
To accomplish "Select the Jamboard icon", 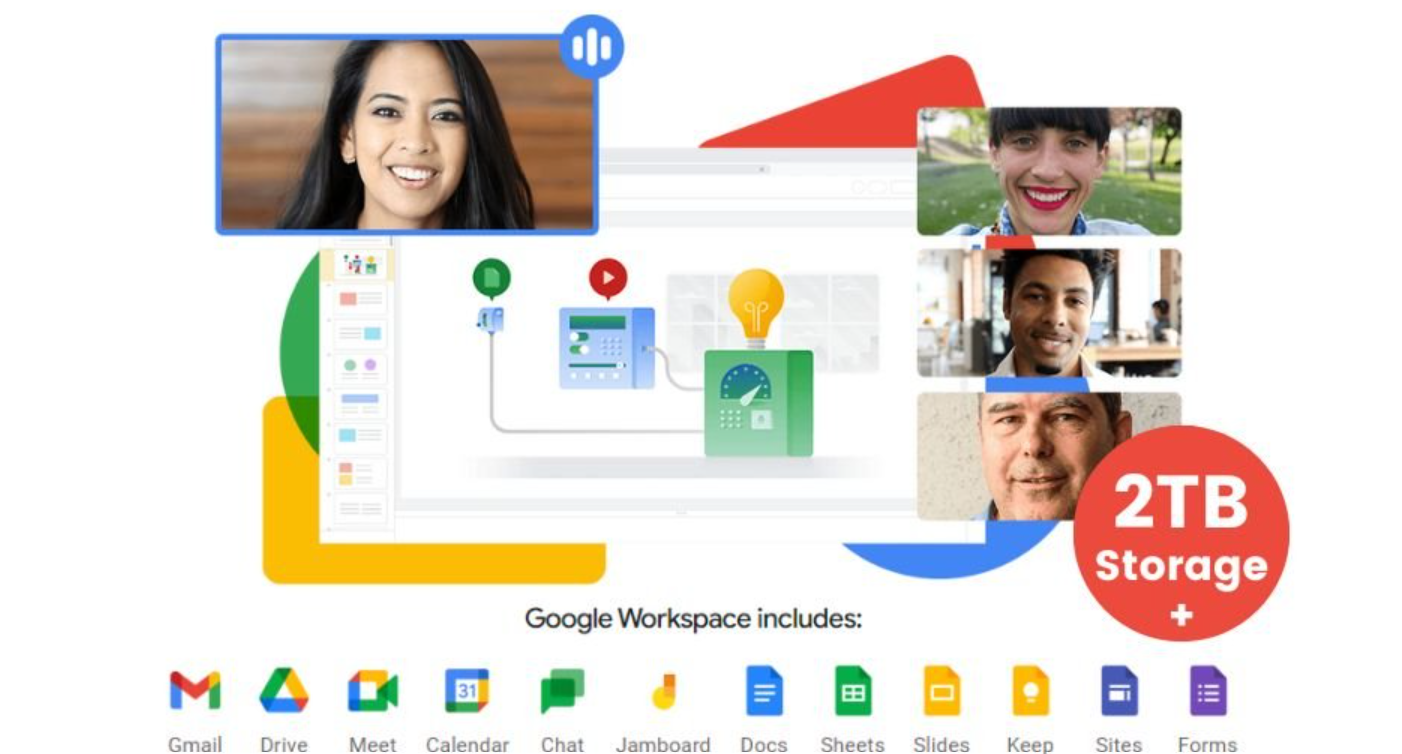I will (663, 691).
